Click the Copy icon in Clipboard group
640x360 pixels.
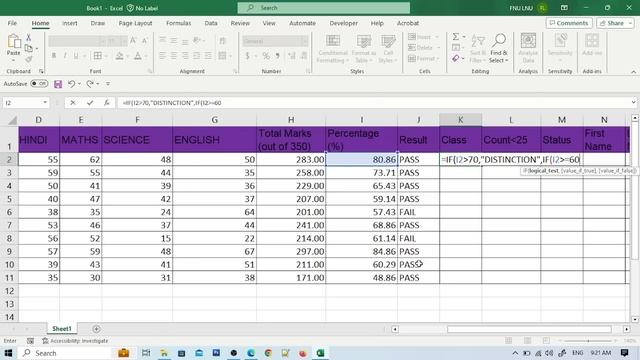coord(29,49)
